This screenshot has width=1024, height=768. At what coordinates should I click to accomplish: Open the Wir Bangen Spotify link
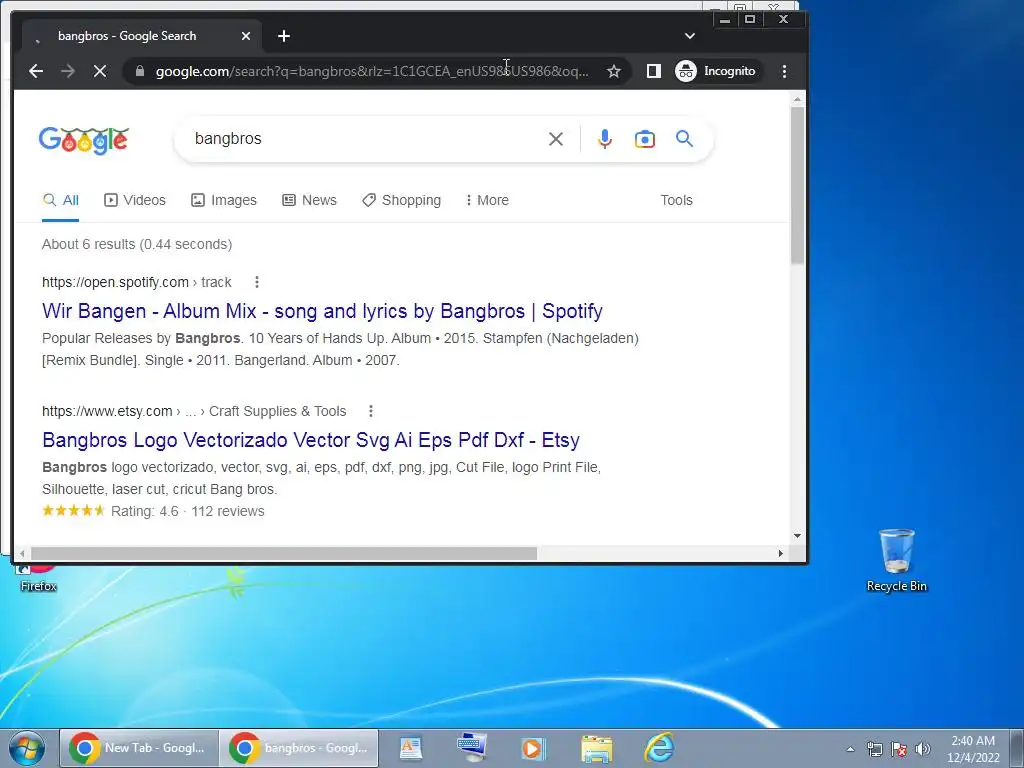pos(323,311)
